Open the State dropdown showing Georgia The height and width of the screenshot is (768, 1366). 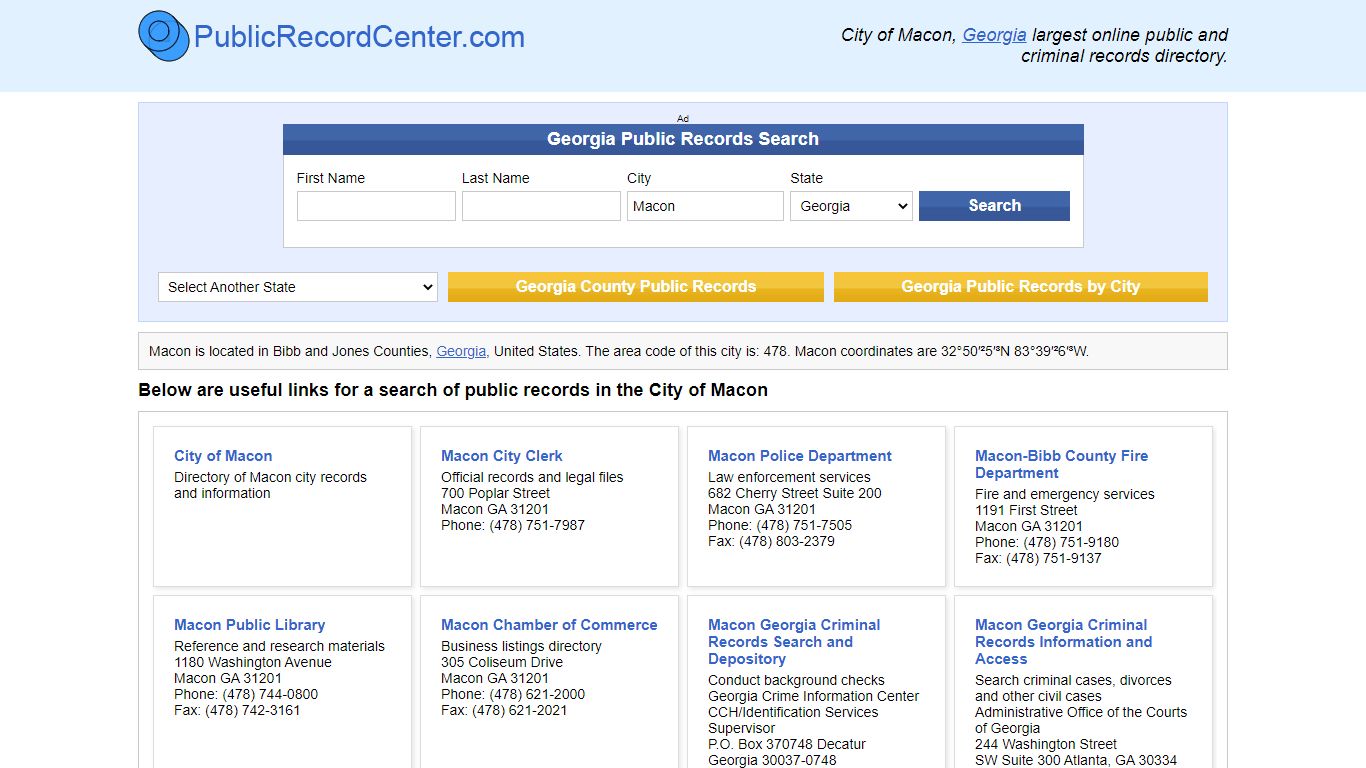pyautogui.click(x=851, y=206)
